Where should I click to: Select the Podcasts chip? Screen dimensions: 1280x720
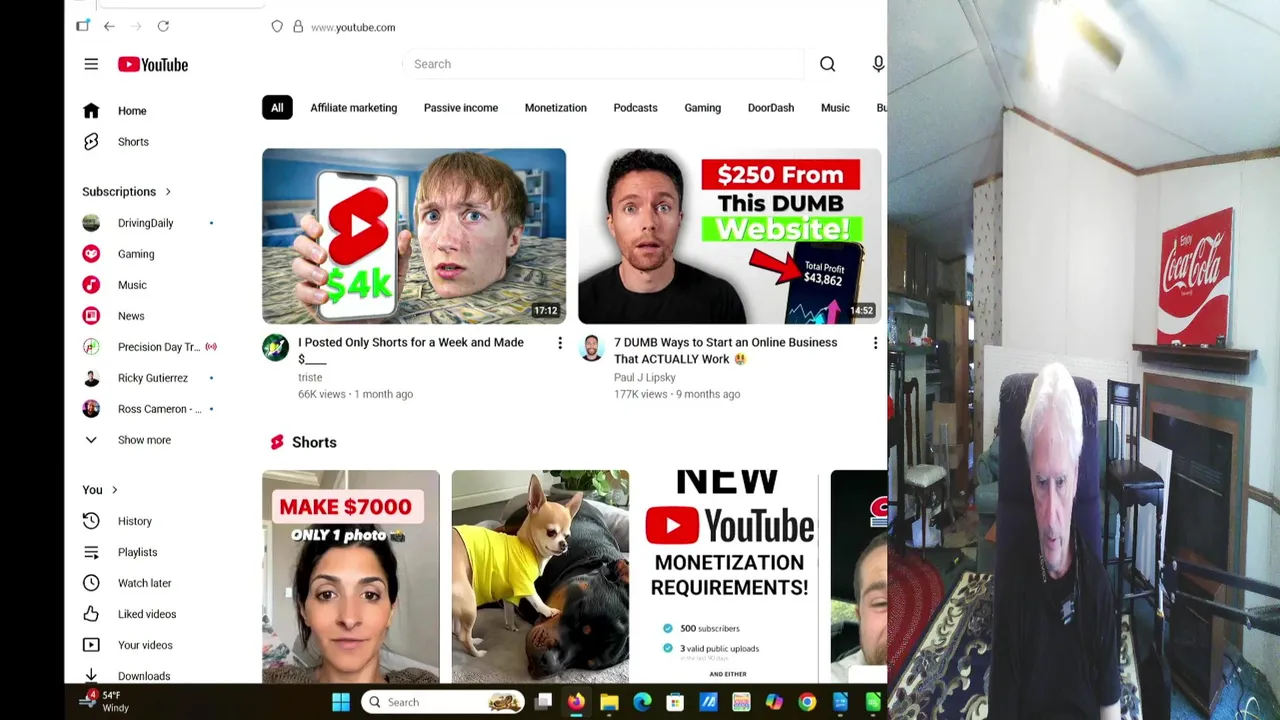pyautogui.click(x=635, y=108)
